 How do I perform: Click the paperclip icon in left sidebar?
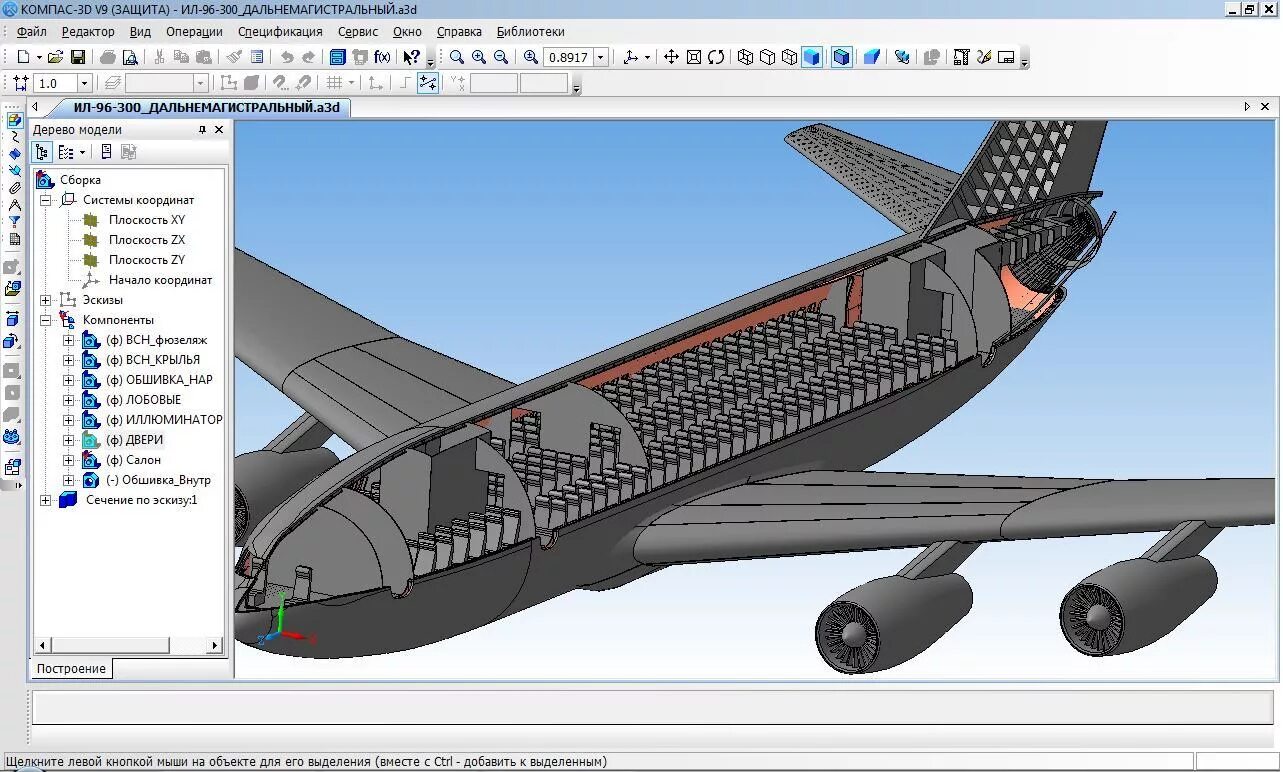(14, 188)
